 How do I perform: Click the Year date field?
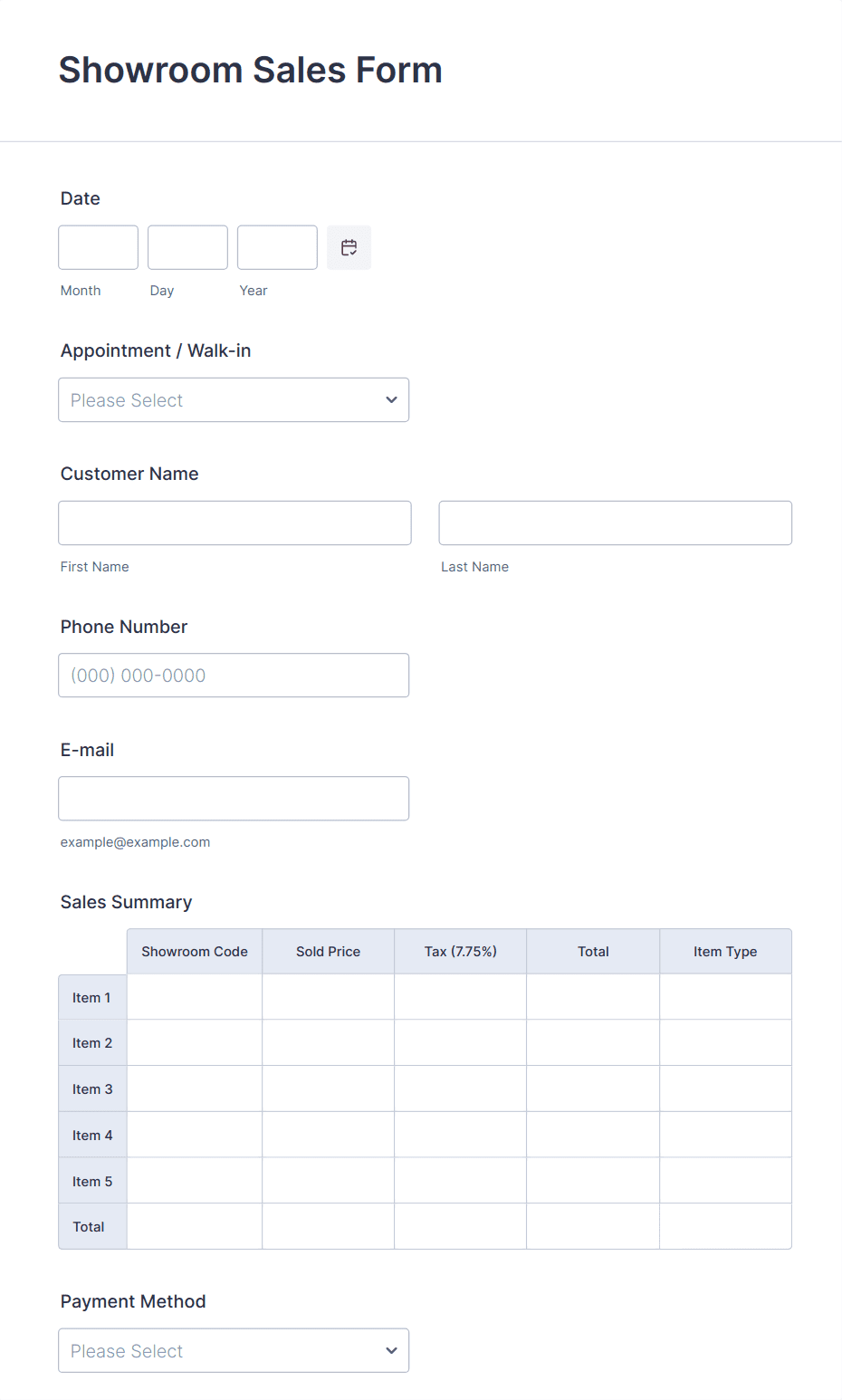pyautogui.click(x=277, y=247)
